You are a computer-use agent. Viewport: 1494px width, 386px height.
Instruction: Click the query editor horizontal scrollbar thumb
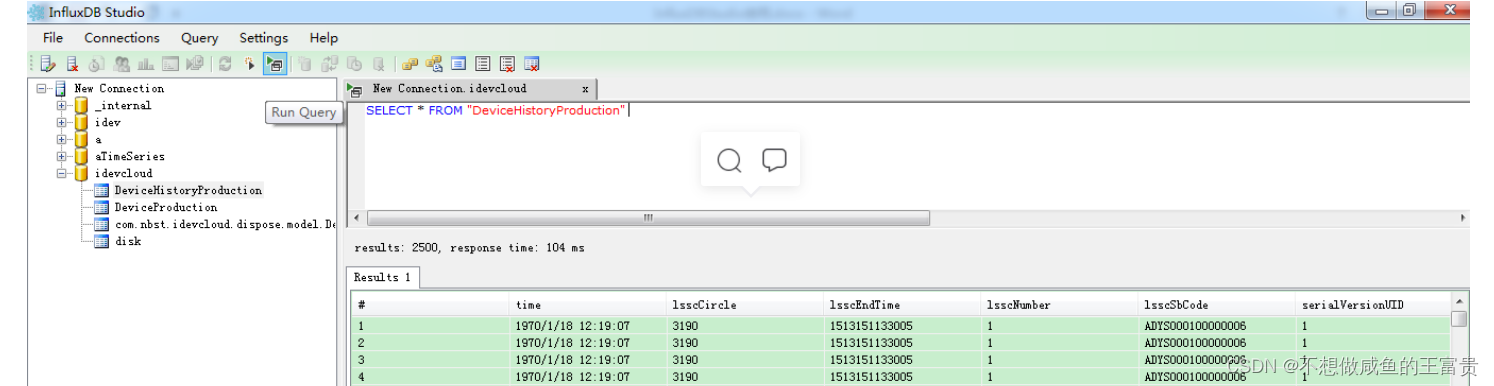[648, 218]
